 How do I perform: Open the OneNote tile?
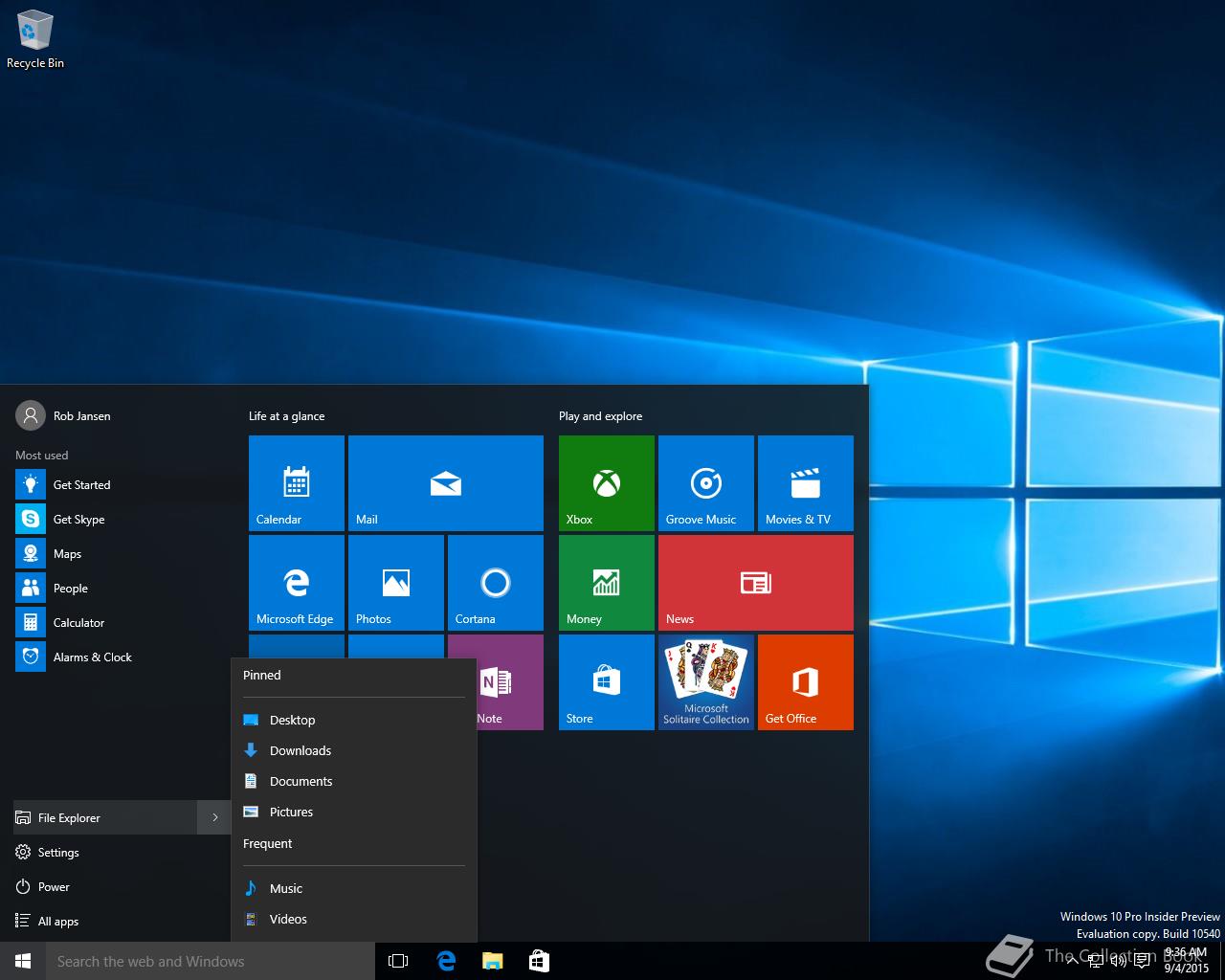[x=510, y=682]
